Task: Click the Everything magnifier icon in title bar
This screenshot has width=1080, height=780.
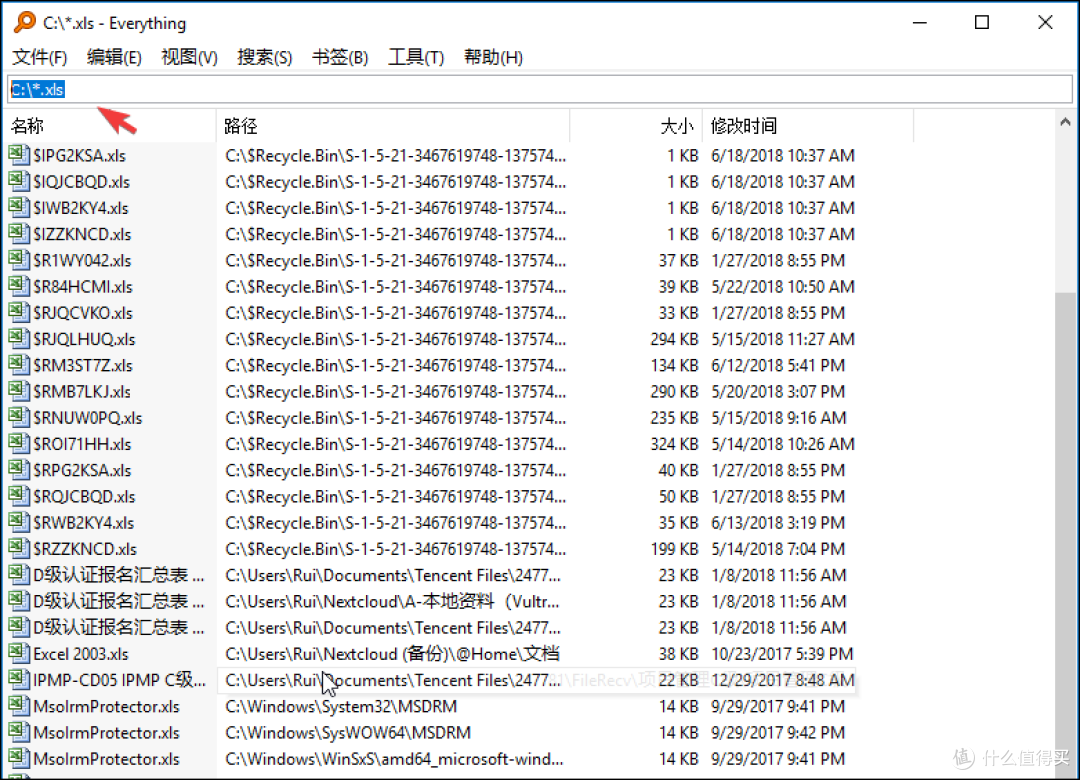Action: [x=25, y=22]
